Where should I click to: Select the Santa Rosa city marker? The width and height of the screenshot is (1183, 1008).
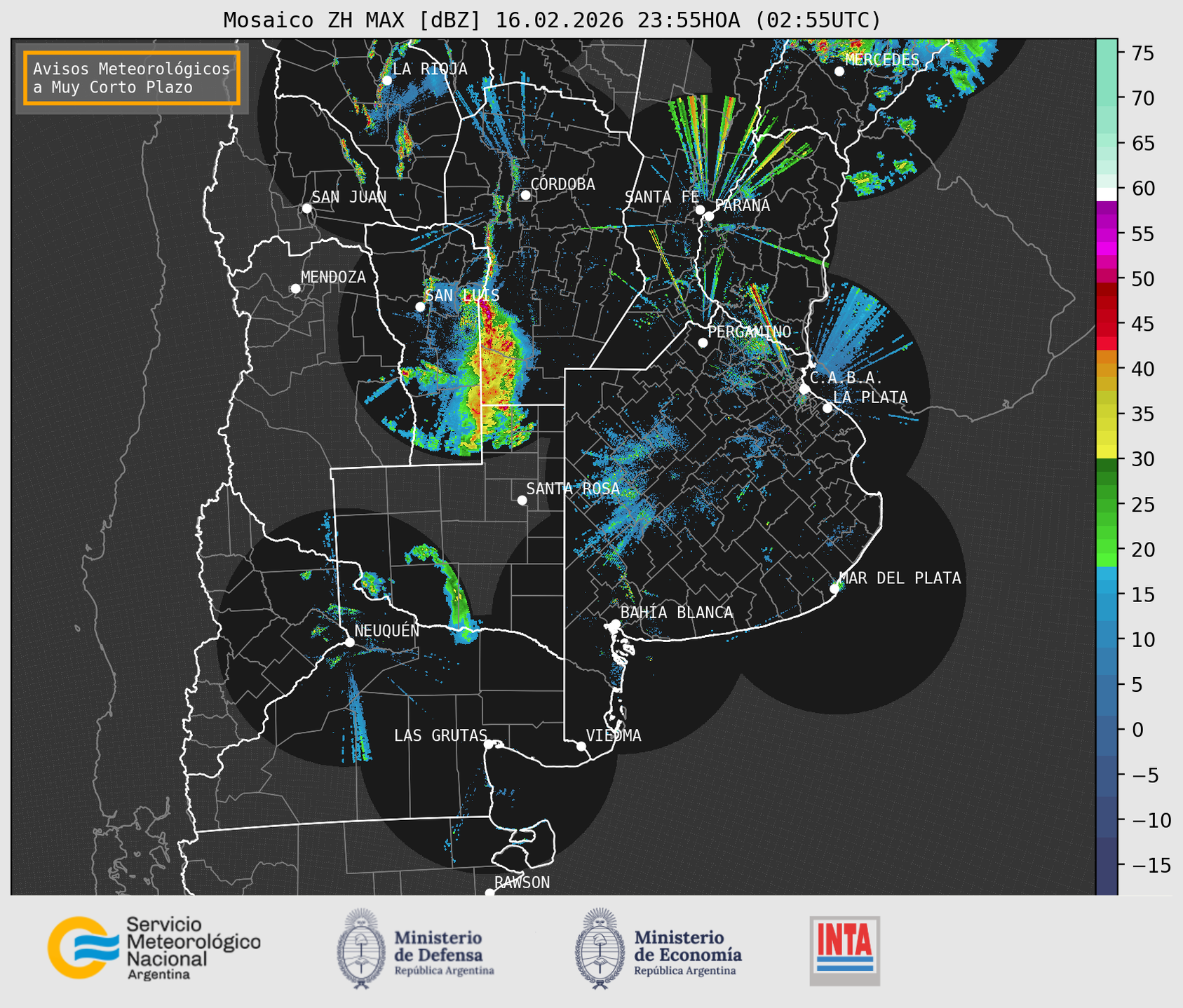(522, 500)
